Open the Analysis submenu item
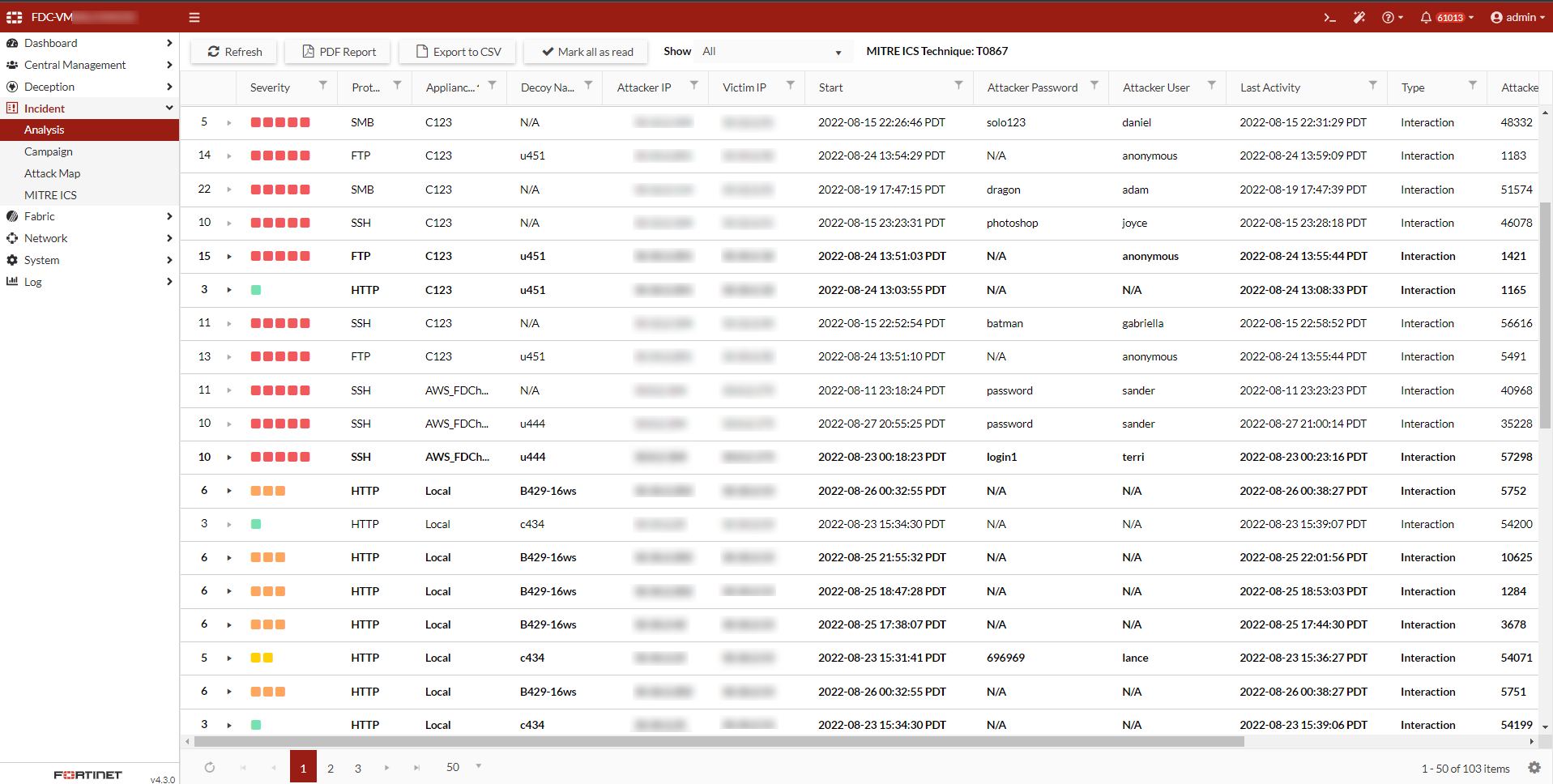This screenshot has width=1553, height=784. coord(89,130)
